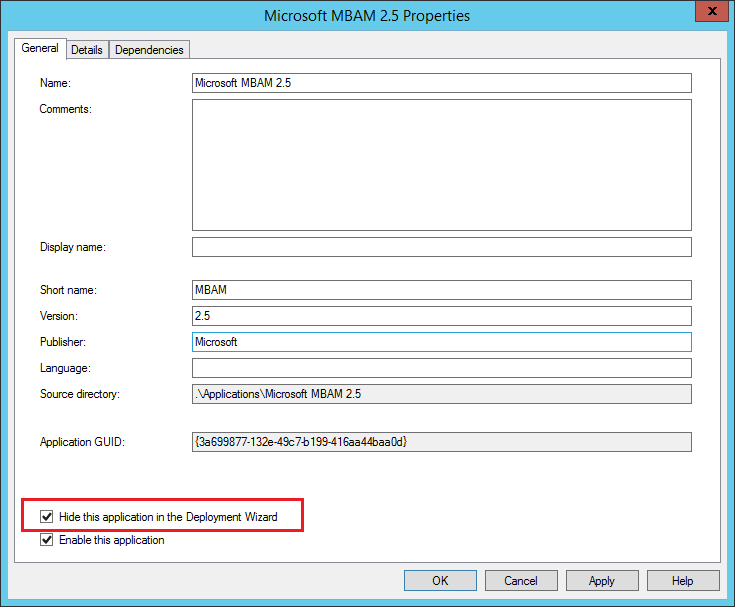Focus the Comments text area

[442, 165]
